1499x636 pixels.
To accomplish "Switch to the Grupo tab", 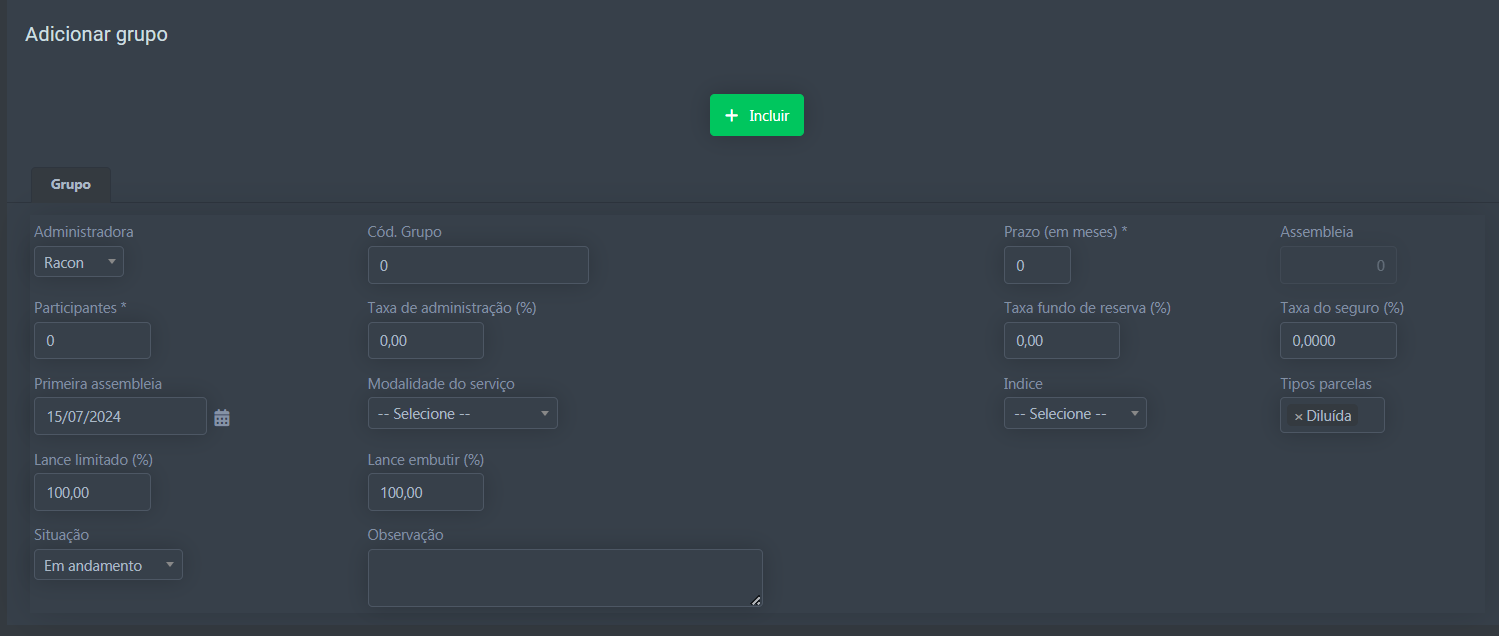I will tap(71, 185).
